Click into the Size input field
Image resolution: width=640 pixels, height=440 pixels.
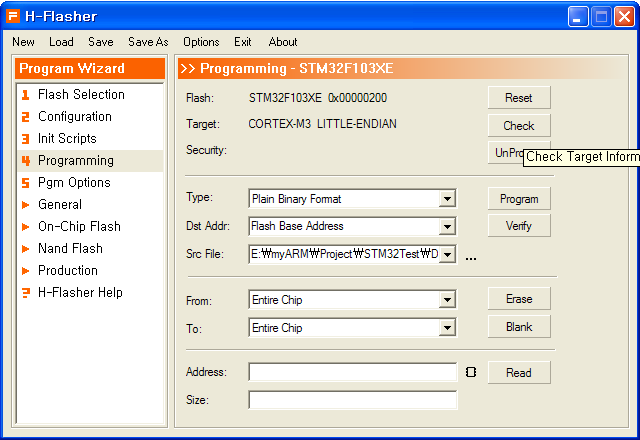353,400
